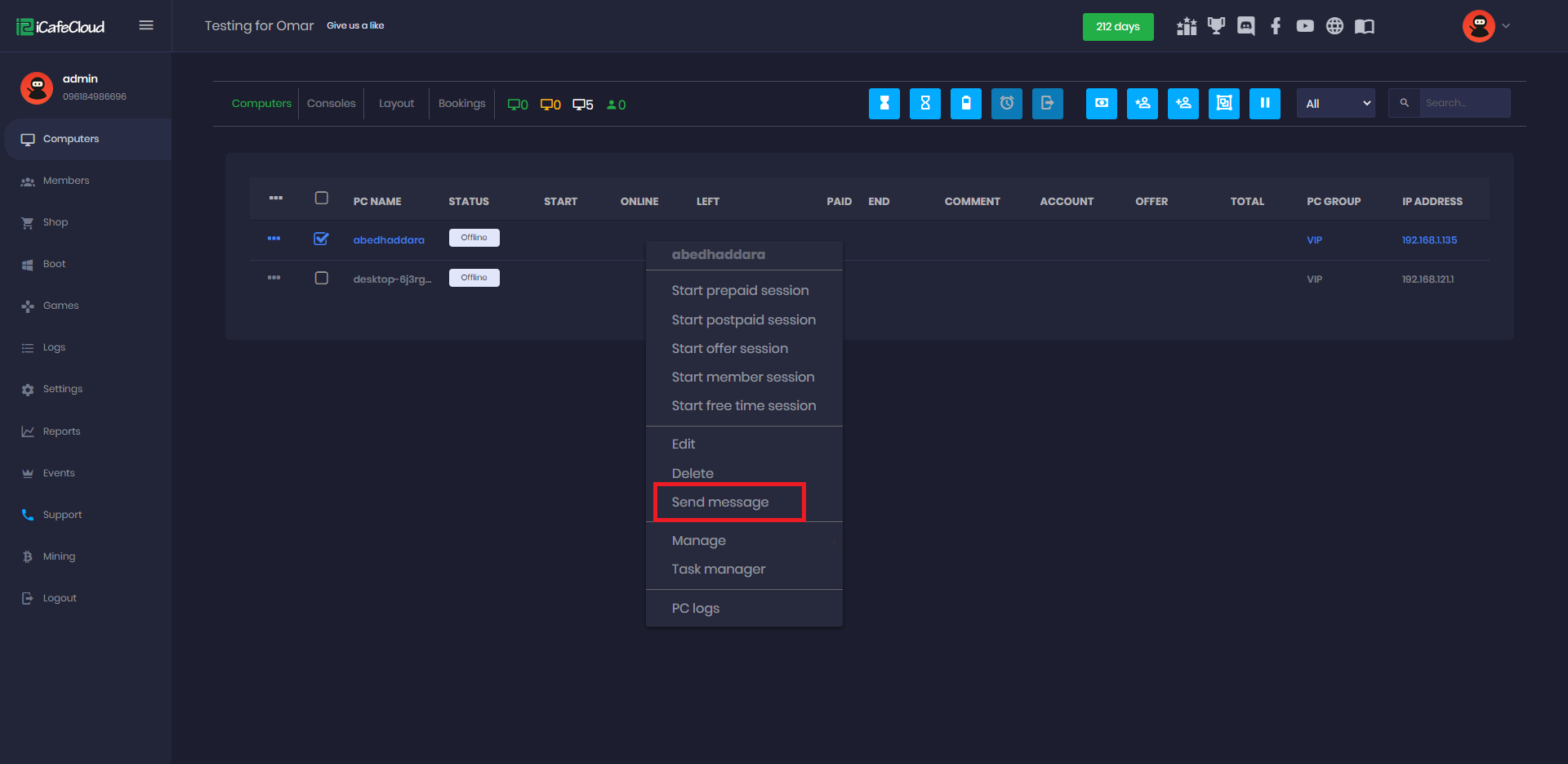Viewport: 1568px width, 764px height.
Task: Click the green 212 days button
Action: pyautogui.click(x=1117, y=27)
